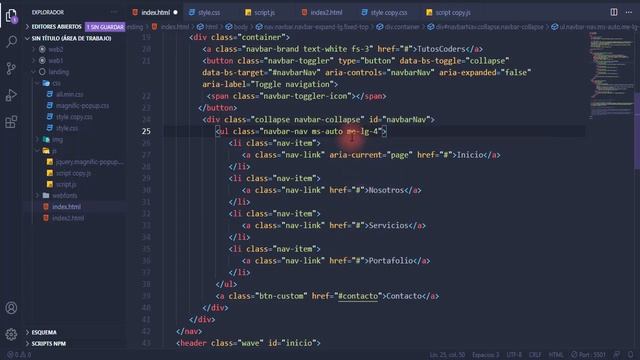Screen dimensions: 640x360
Task: Open the Explorer view in the activity bar
Action: point(11,16)
